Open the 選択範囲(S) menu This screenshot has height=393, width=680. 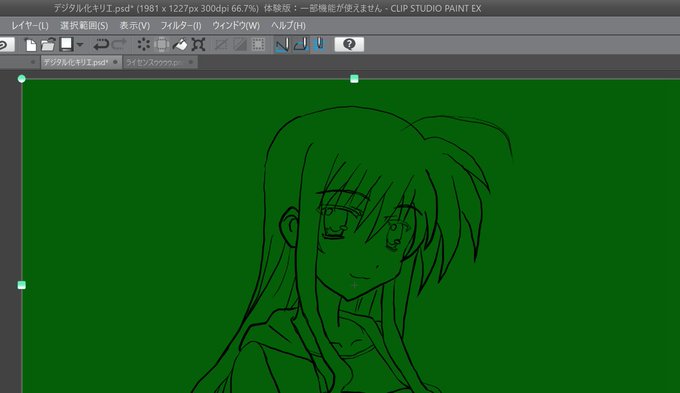84,26
